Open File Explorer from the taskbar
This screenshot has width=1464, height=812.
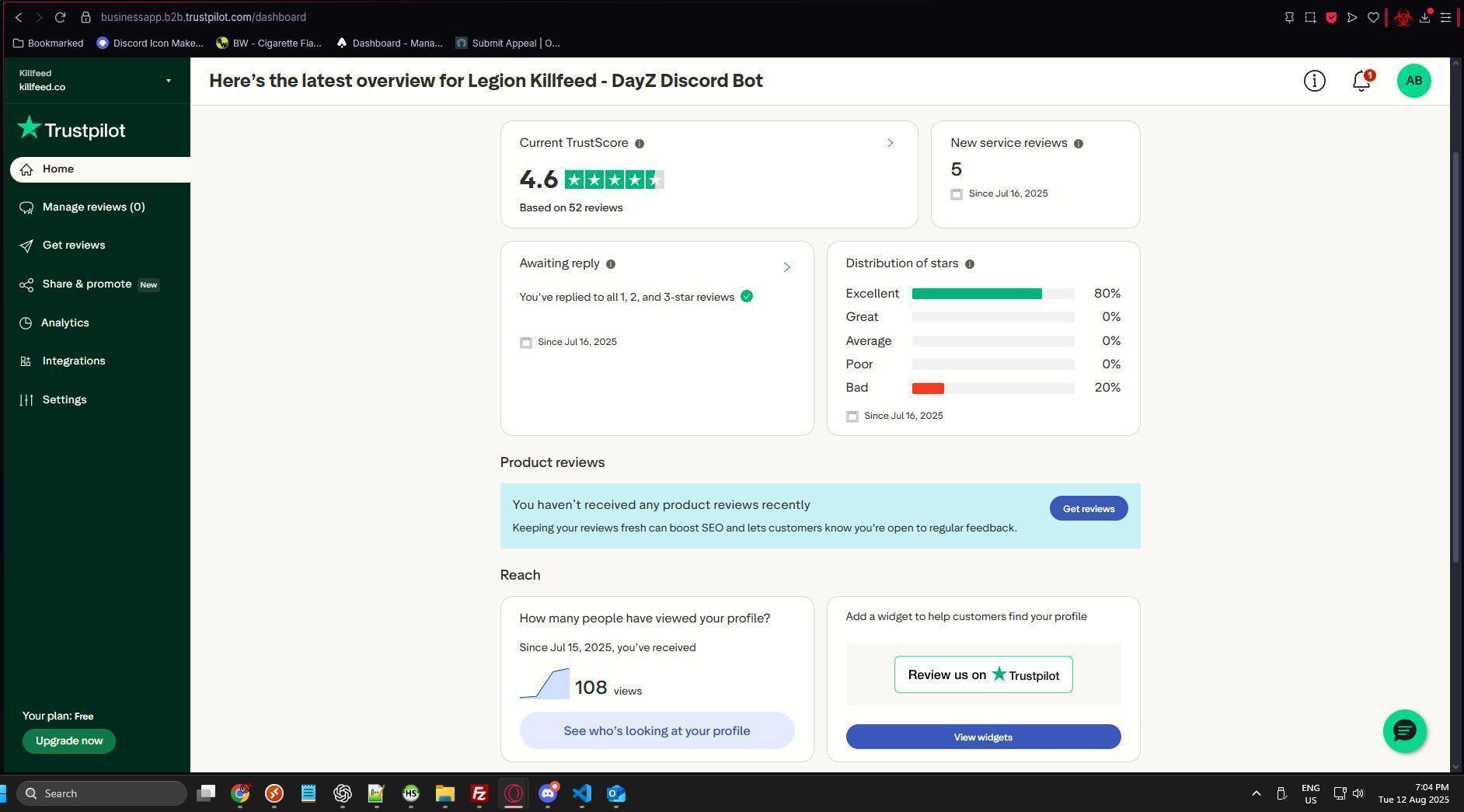pyautogui.click(x=445, y=793)
